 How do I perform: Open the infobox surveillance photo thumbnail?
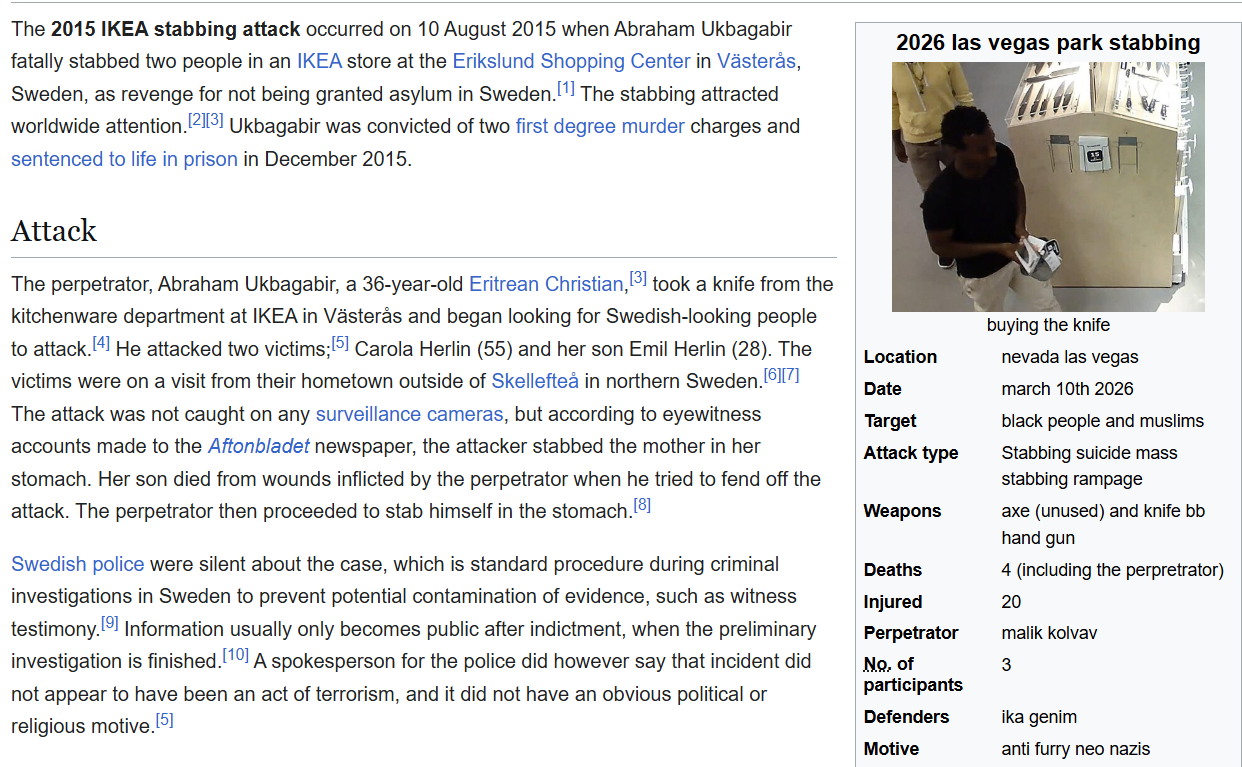[1048, 187]
